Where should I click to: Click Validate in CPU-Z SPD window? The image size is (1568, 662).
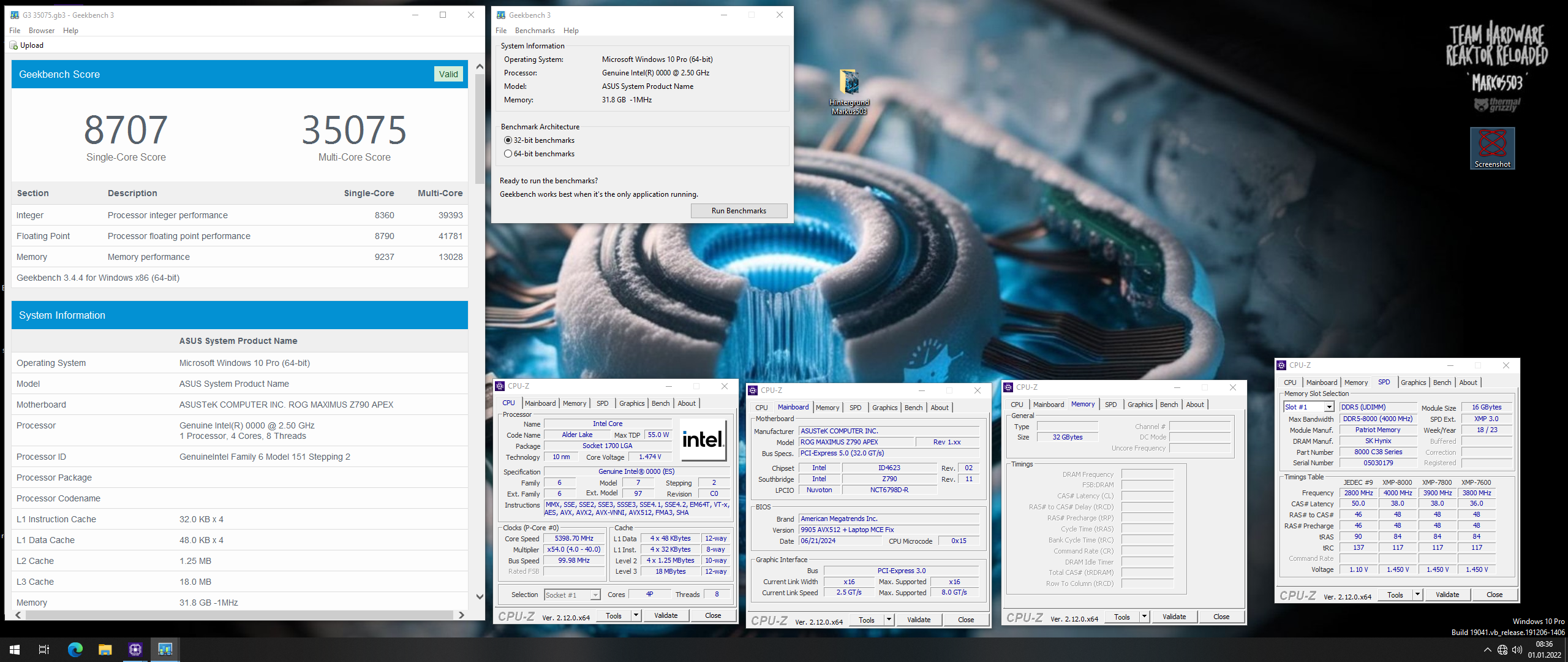pyautogui.click(x=1447, y=595)
